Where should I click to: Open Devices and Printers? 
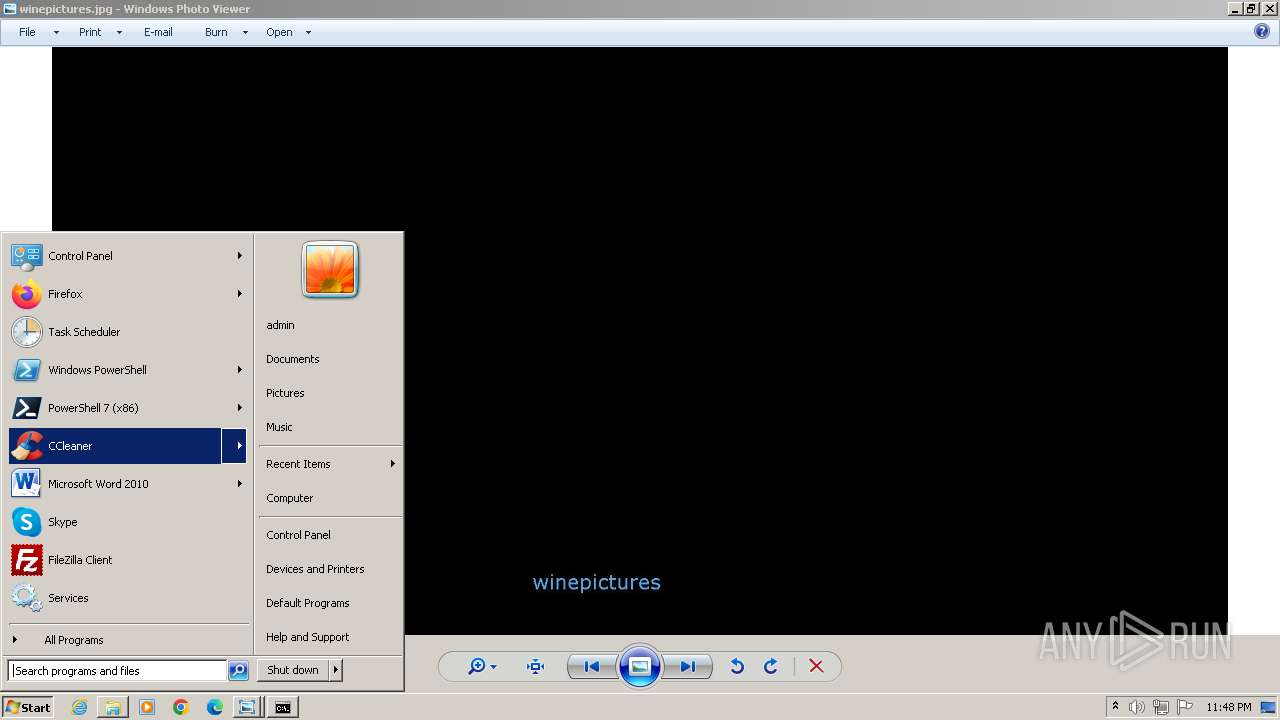315,569
